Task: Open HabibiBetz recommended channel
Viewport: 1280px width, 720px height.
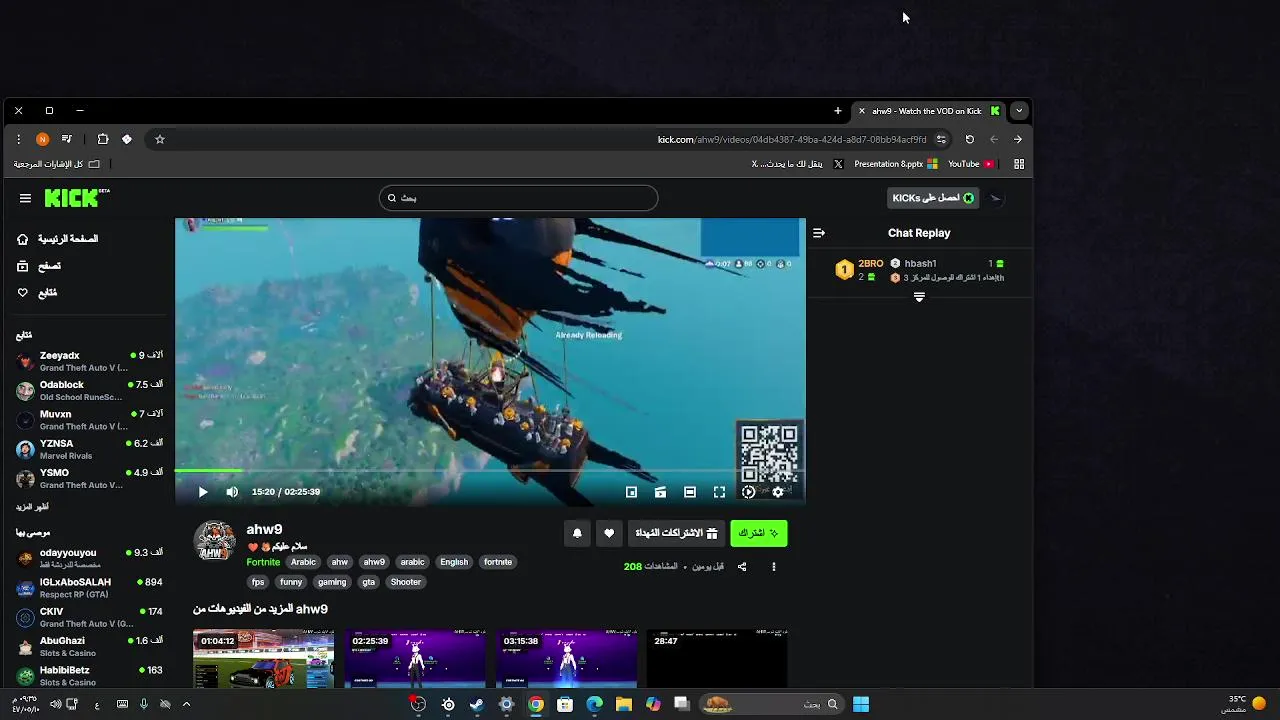Action: point(89,676)
